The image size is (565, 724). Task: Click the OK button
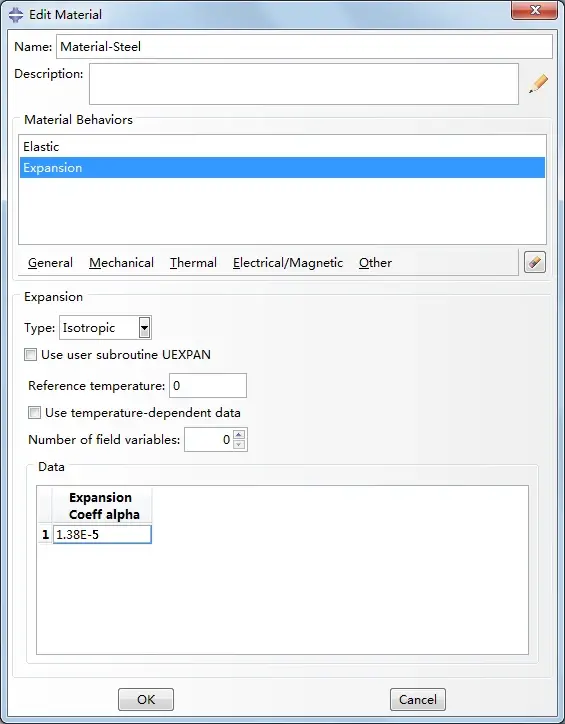coord(146,700)
